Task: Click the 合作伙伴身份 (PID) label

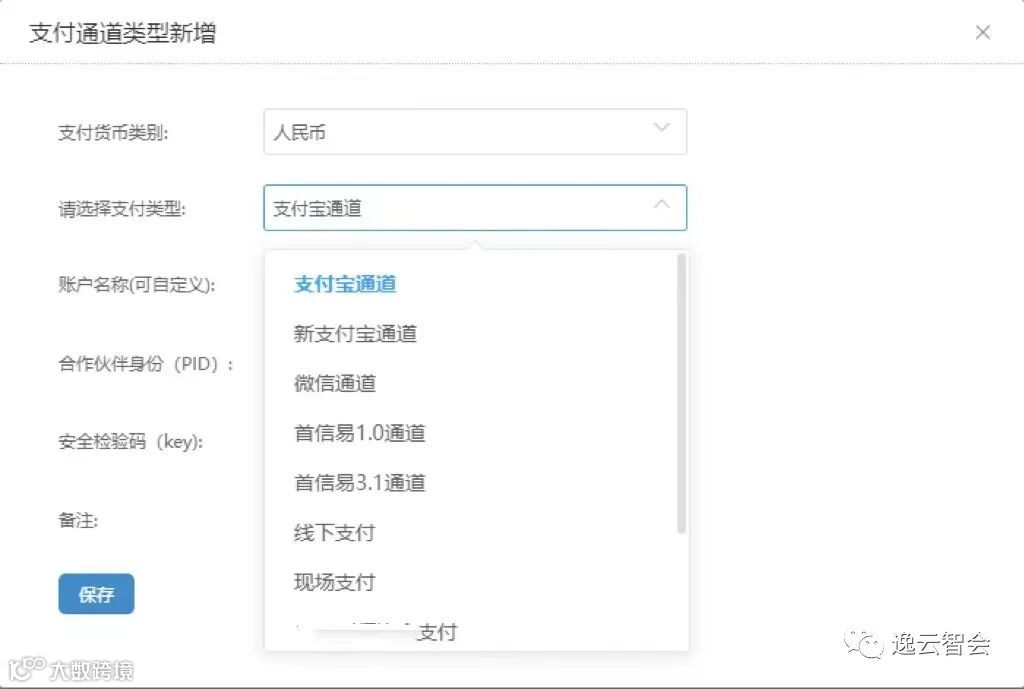Action: [146, 364]
